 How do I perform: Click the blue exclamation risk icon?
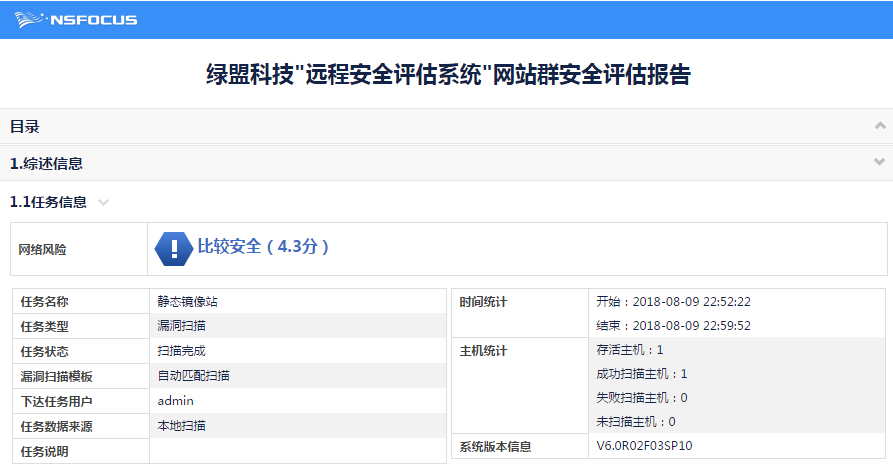tap(174, 248)
